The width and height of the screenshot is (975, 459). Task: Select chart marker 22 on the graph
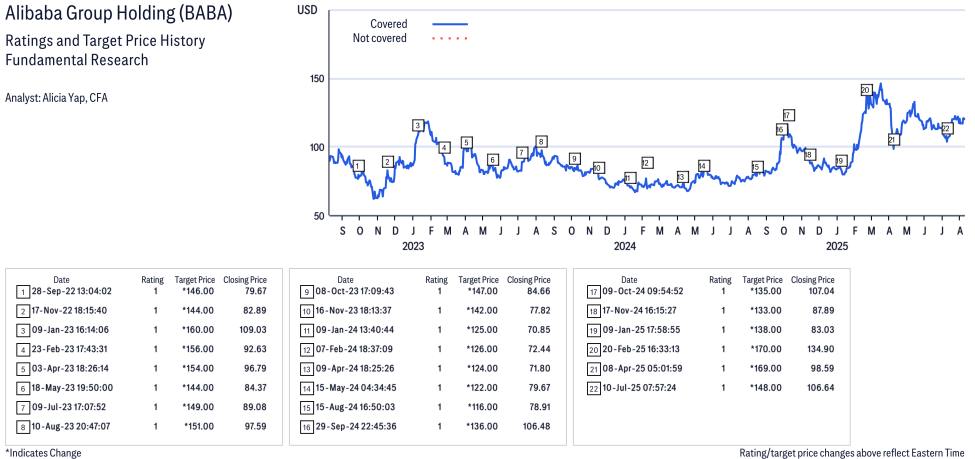tap(946, 129)
